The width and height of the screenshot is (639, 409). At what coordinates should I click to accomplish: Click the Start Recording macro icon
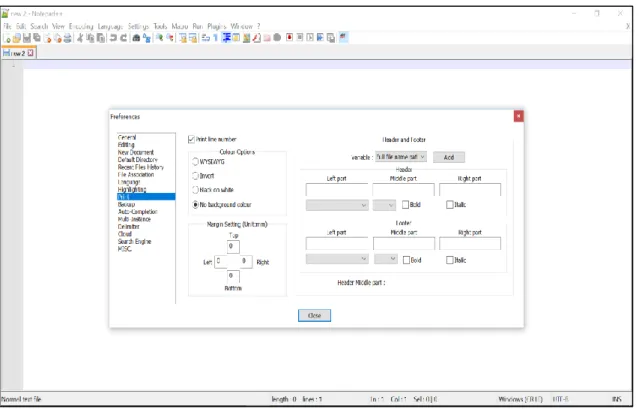click(289, 38)
